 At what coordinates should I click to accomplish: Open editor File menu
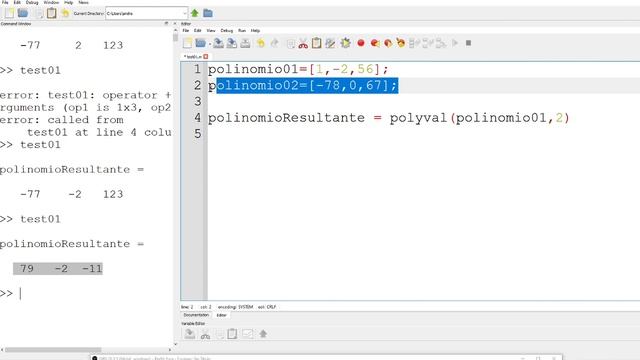coord(186,31)
